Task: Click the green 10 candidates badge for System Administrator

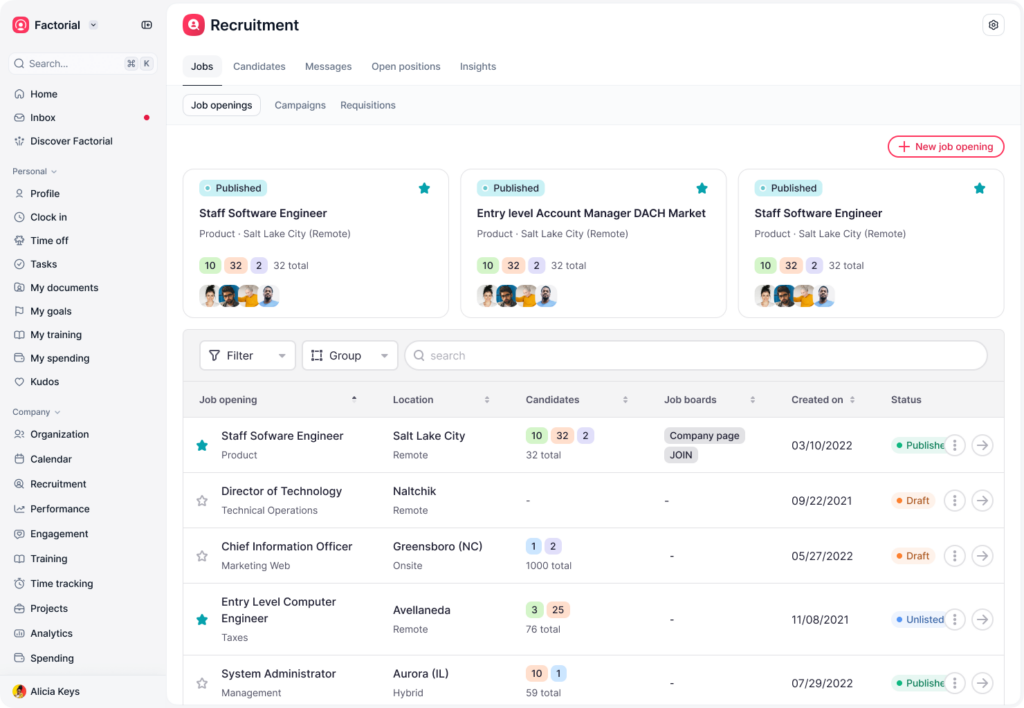Action: [537, 674]
